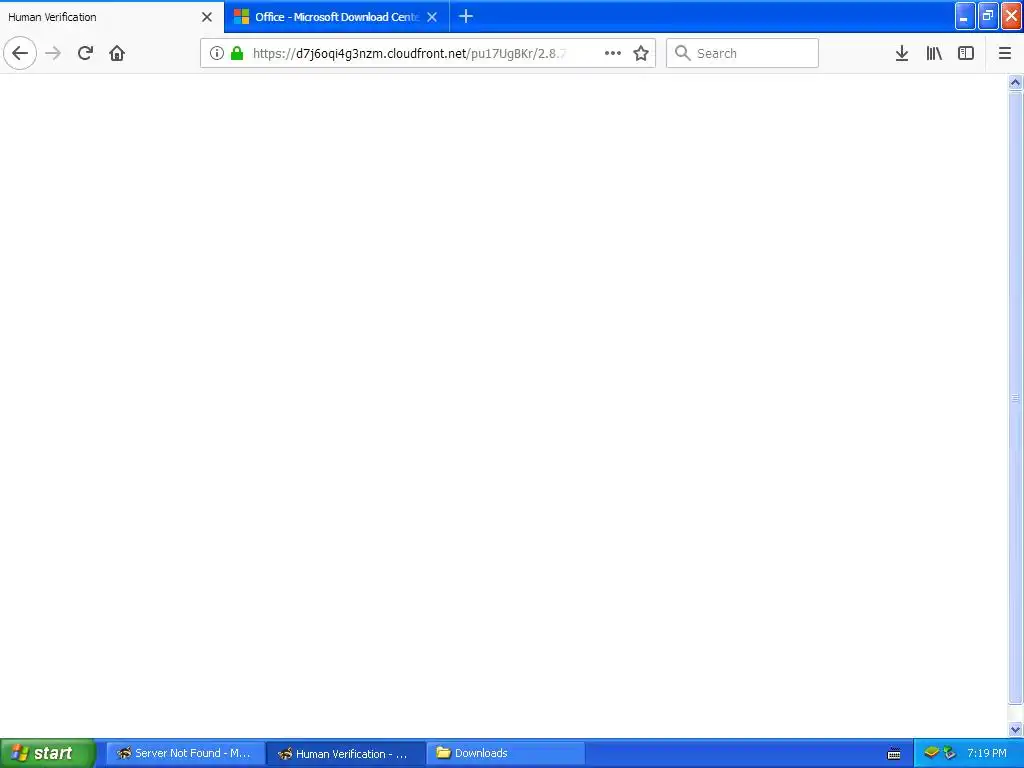Open the Firefox hamburger menu
This screenshot has width=1024, height=768.
(1005, 53)
